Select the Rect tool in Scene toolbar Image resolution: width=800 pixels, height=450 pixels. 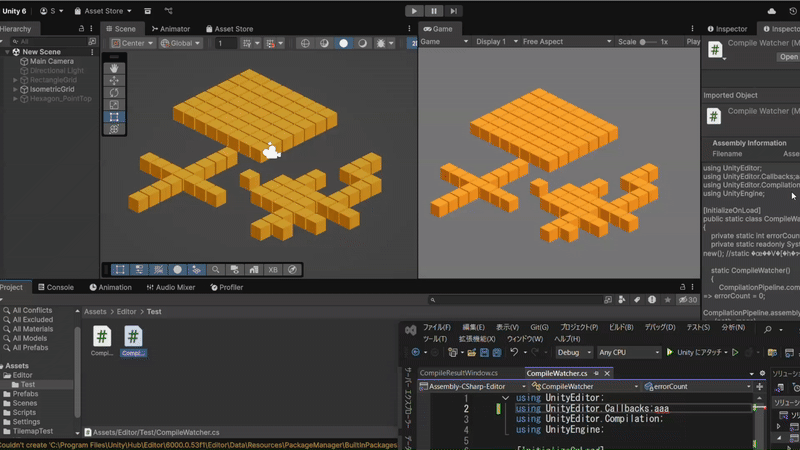[x=114, y=117]
